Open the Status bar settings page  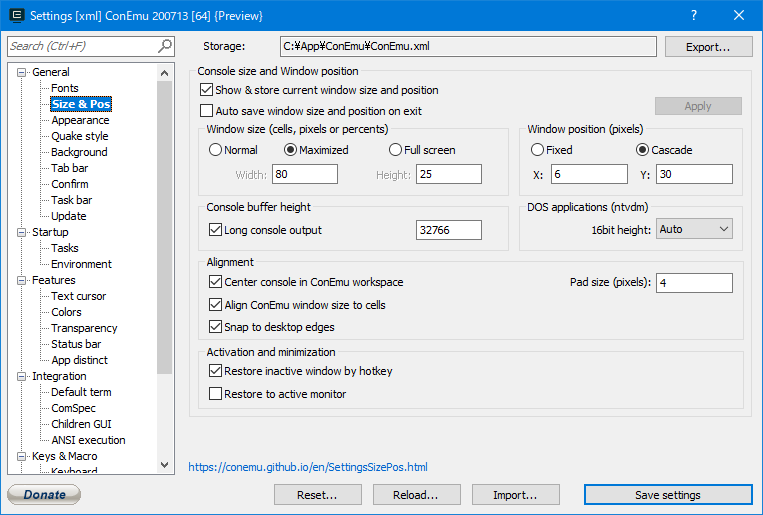[x=76, y=345]
